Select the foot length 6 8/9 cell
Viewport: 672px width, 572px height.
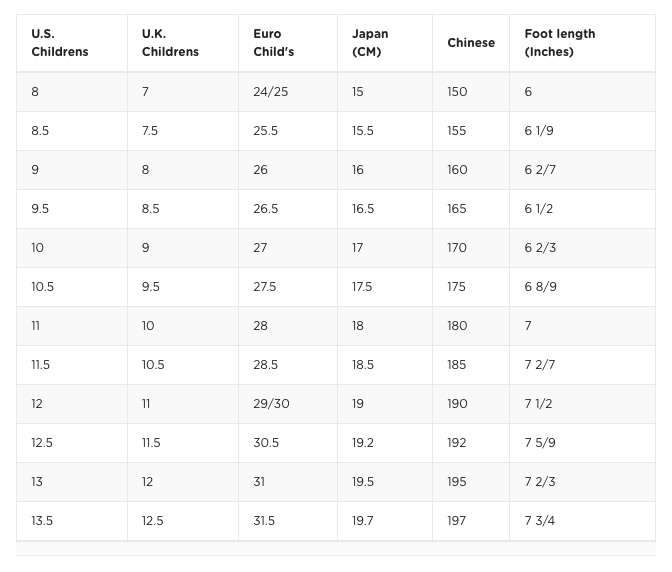click(540, 287)
